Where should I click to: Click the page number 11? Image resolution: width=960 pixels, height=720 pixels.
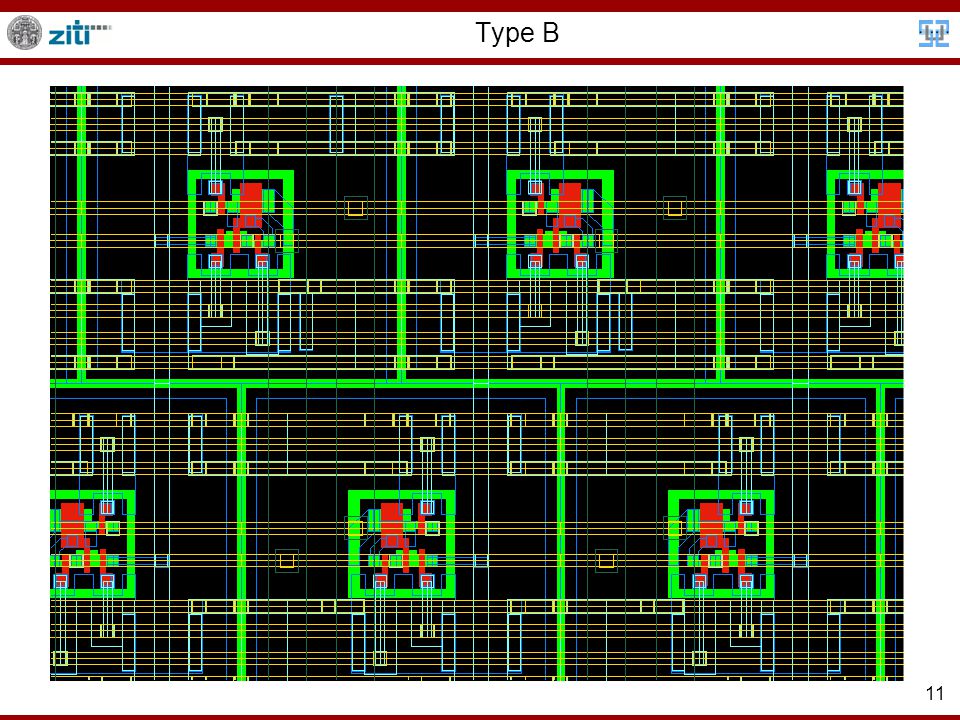click(x=935, y=693)
